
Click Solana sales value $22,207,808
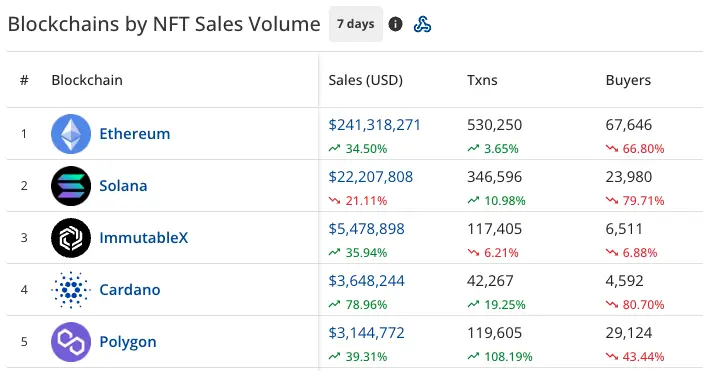(x=370, y=177)
